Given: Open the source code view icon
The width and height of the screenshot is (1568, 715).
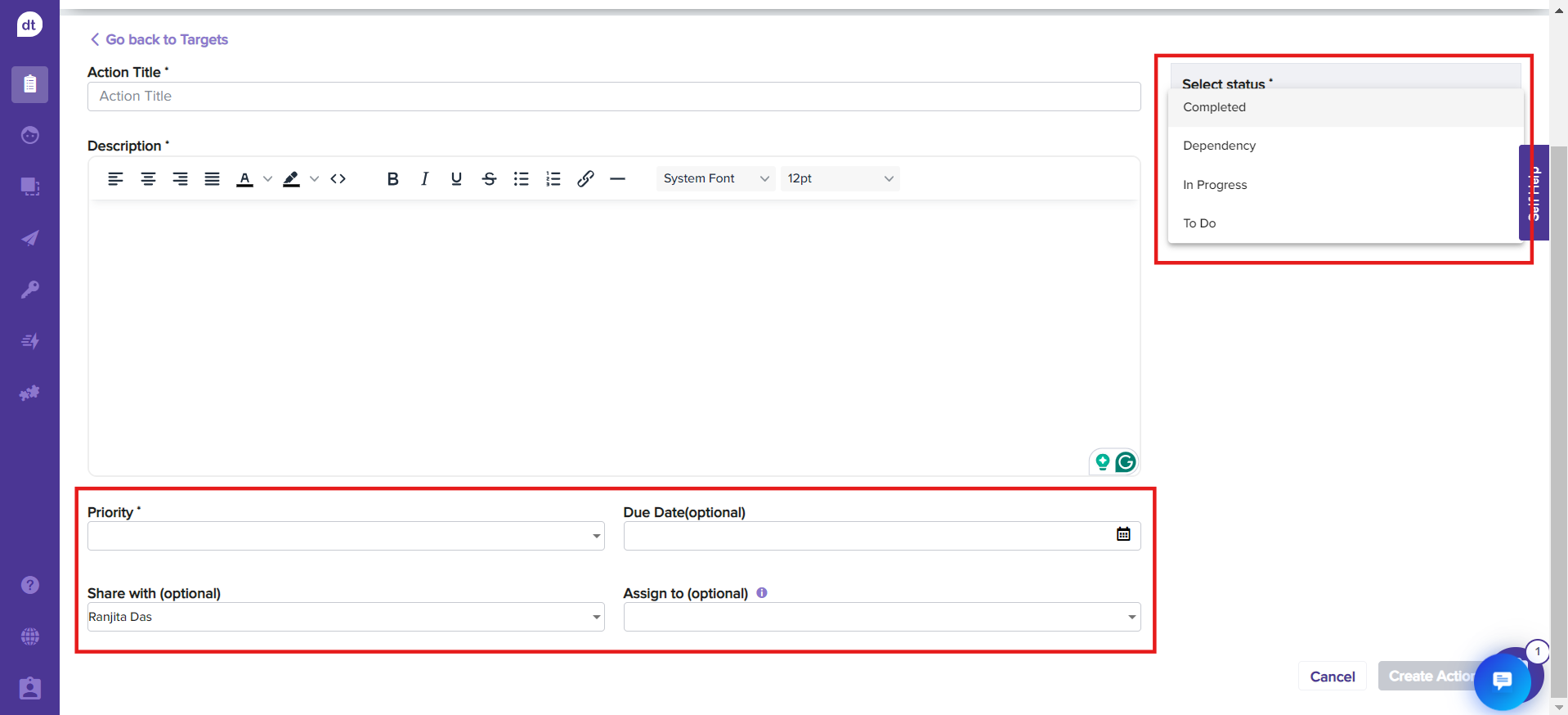Looking at the screenshot, I should pos(338,179).
